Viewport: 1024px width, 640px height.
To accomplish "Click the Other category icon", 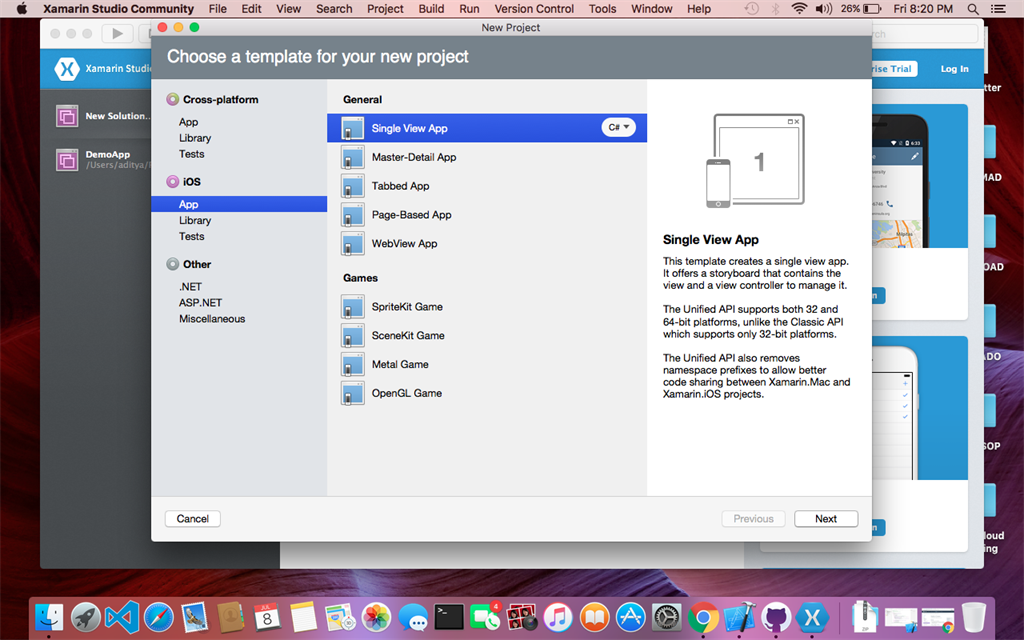I will pos(172,264).
